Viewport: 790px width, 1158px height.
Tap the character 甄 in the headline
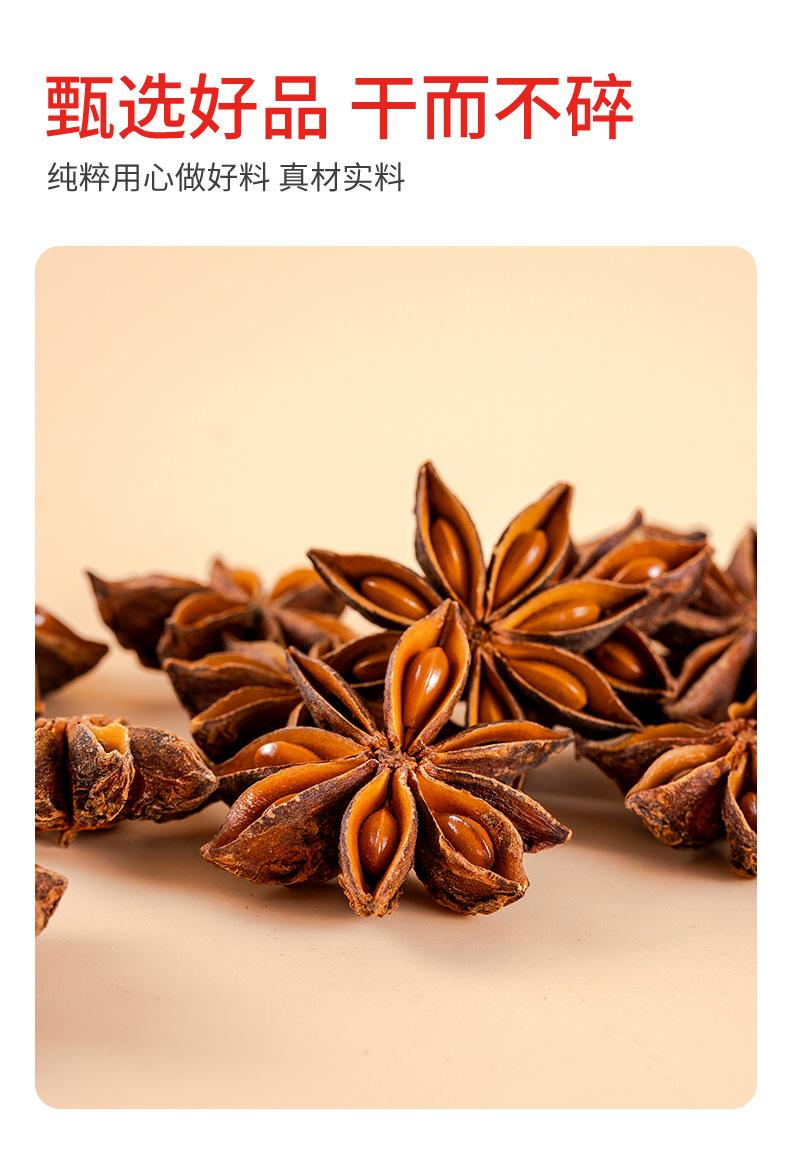(x=80, y=108)
